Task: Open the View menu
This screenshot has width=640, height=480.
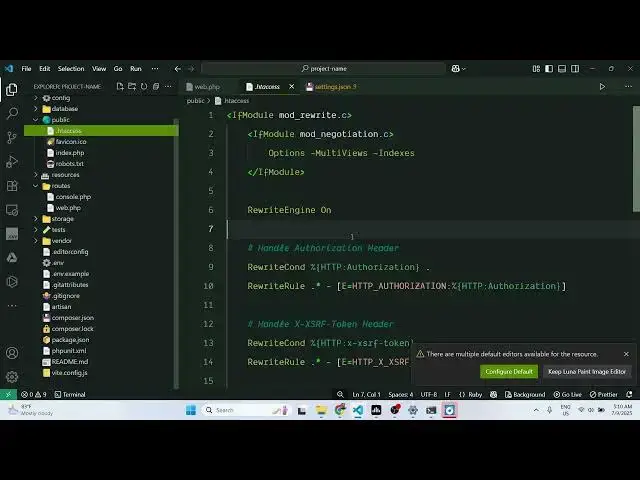Action: (x=99, y=69)
